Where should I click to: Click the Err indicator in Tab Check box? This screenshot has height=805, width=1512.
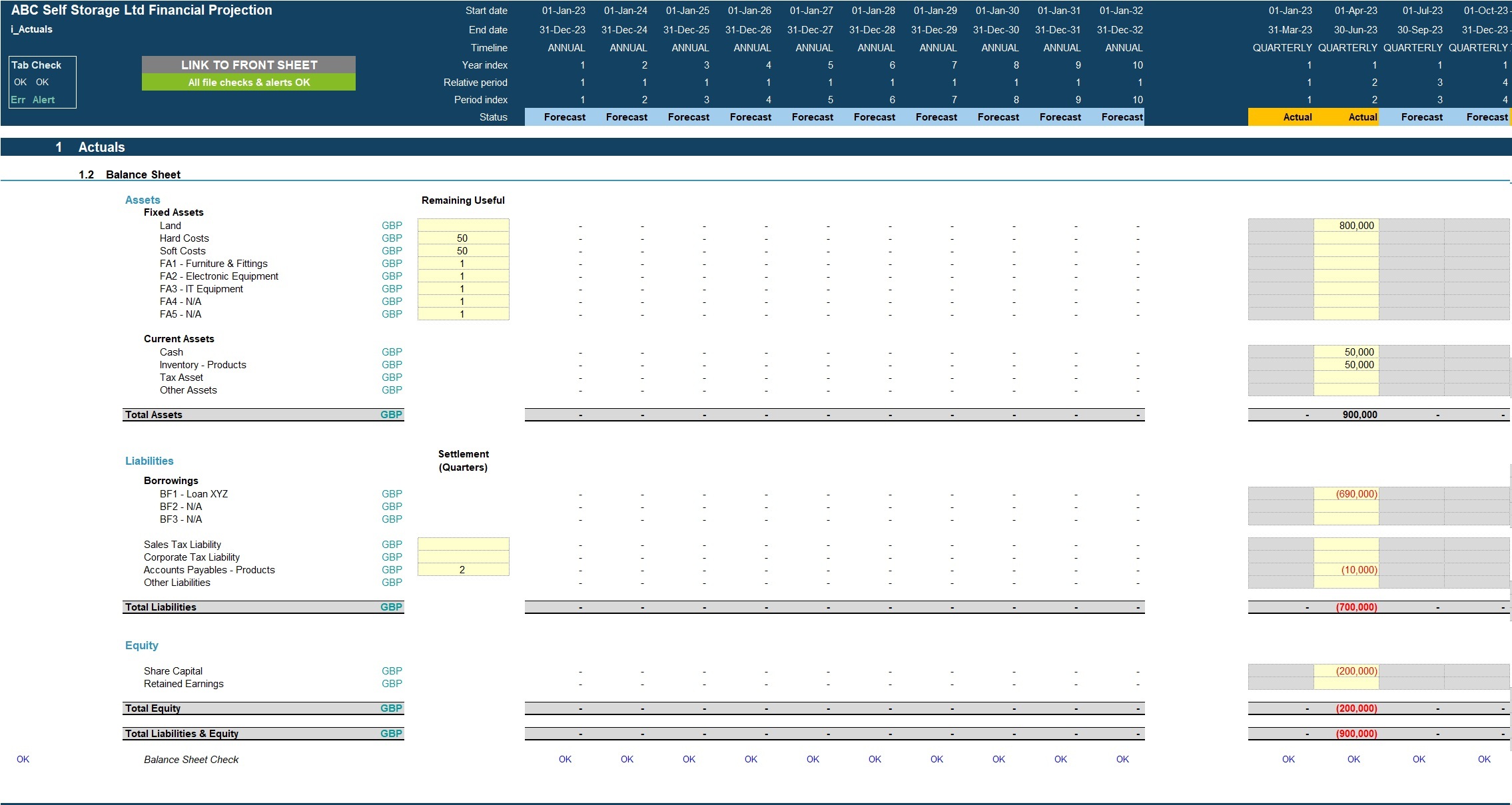[x=17, y=99]
